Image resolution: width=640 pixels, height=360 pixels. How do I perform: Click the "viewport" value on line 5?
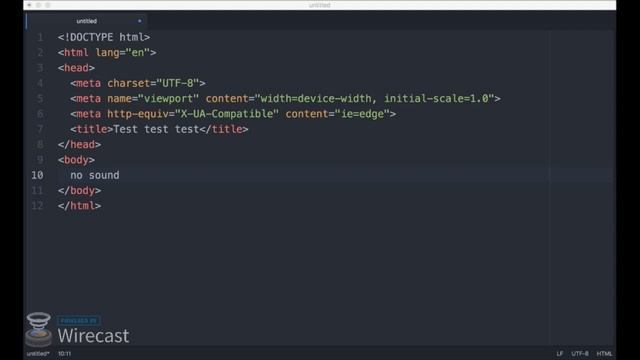[x=168, y=98]
